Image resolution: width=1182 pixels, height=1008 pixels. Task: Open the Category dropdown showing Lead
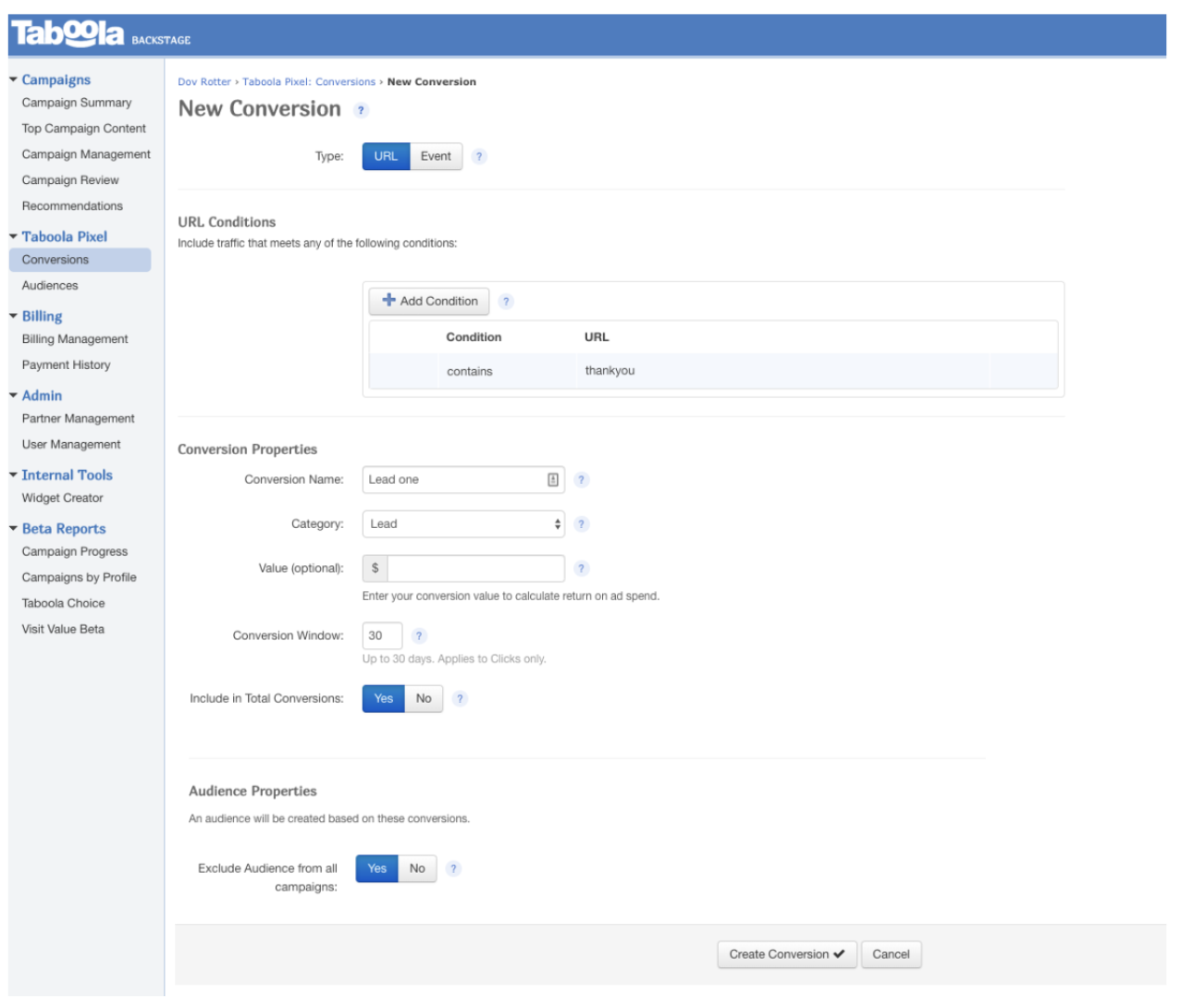tap(463, 524)
